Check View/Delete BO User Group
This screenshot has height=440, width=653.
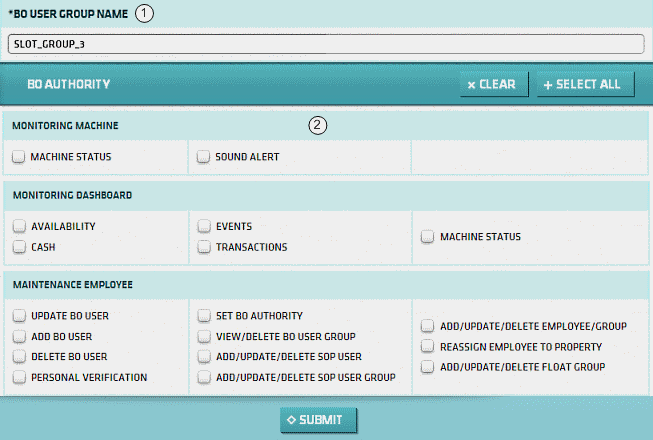point(203,336)
